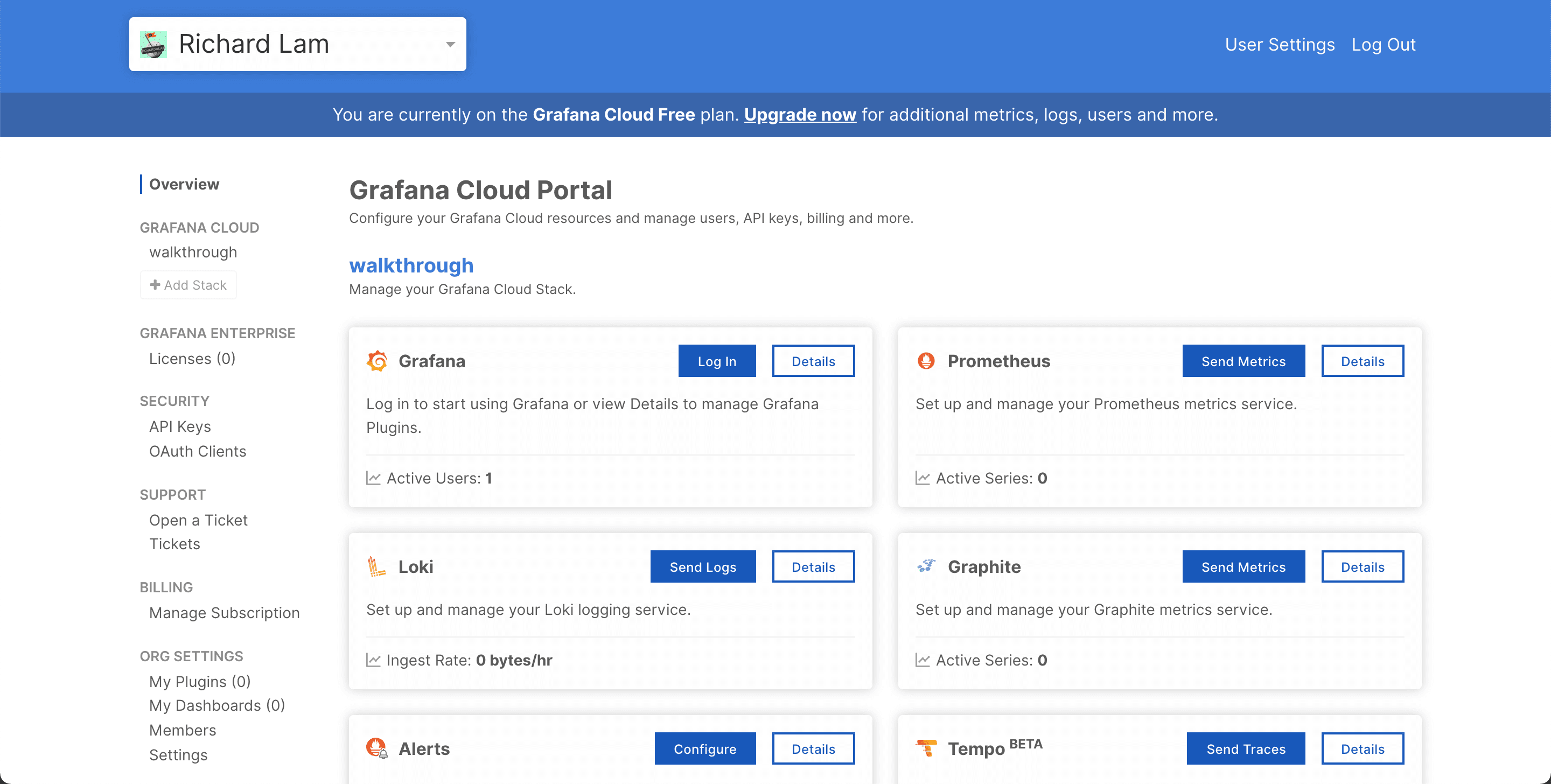The height and width of the screenshot is (784, 1551).
Task: Expand the Richard Lam organization dropdown arrow
Action: tap(450, 45)
